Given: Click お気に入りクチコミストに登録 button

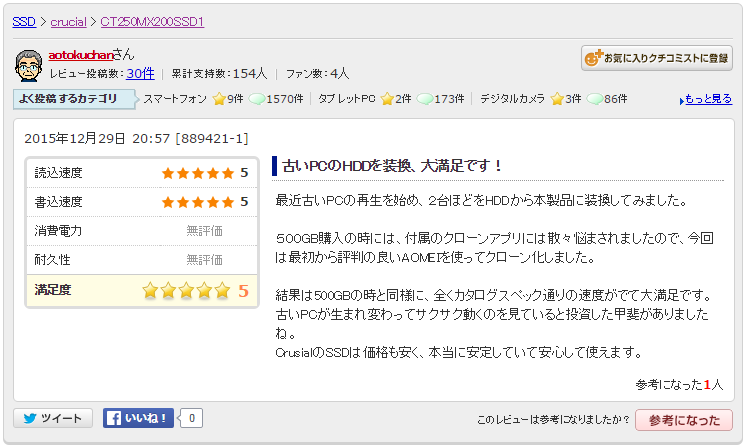Looking at the screenshot, I should [x=657, y=58].
